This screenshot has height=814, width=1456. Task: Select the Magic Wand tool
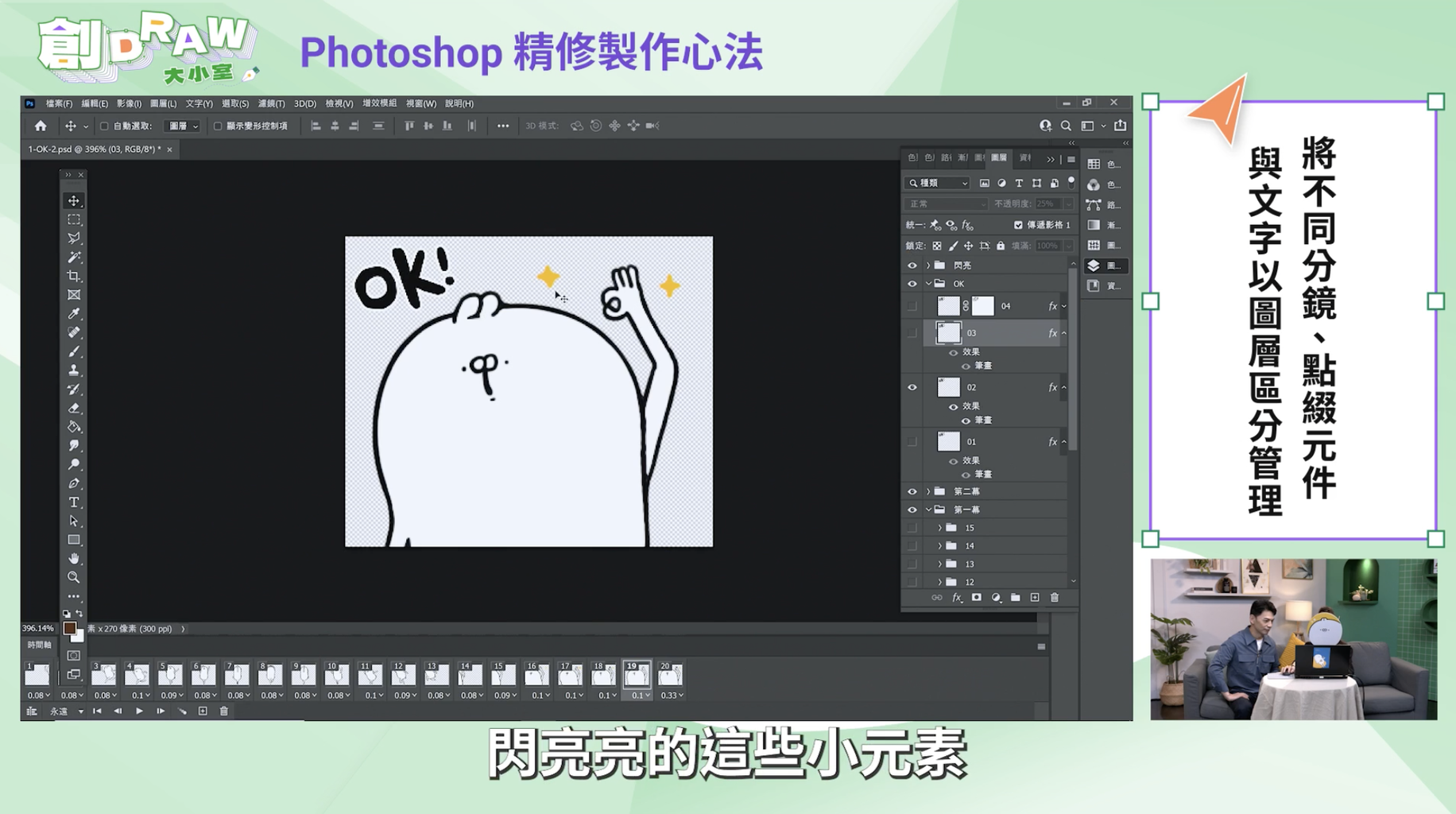[74, 257]
